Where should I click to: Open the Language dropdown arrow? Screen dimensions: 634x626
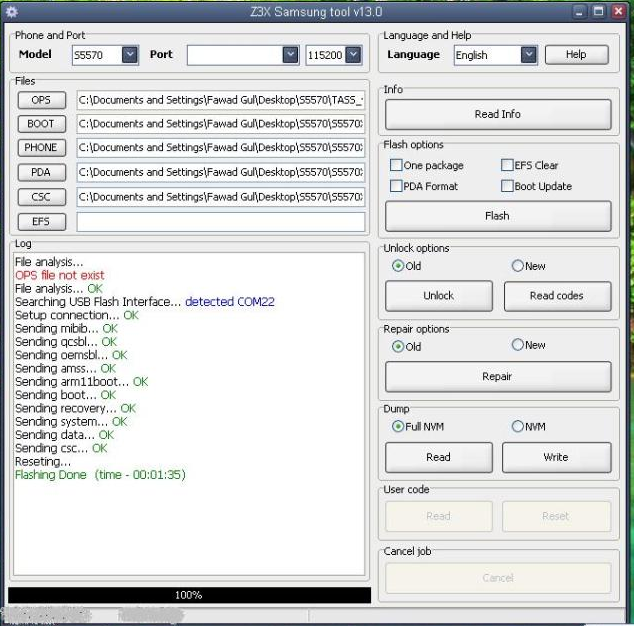(528, 55)
